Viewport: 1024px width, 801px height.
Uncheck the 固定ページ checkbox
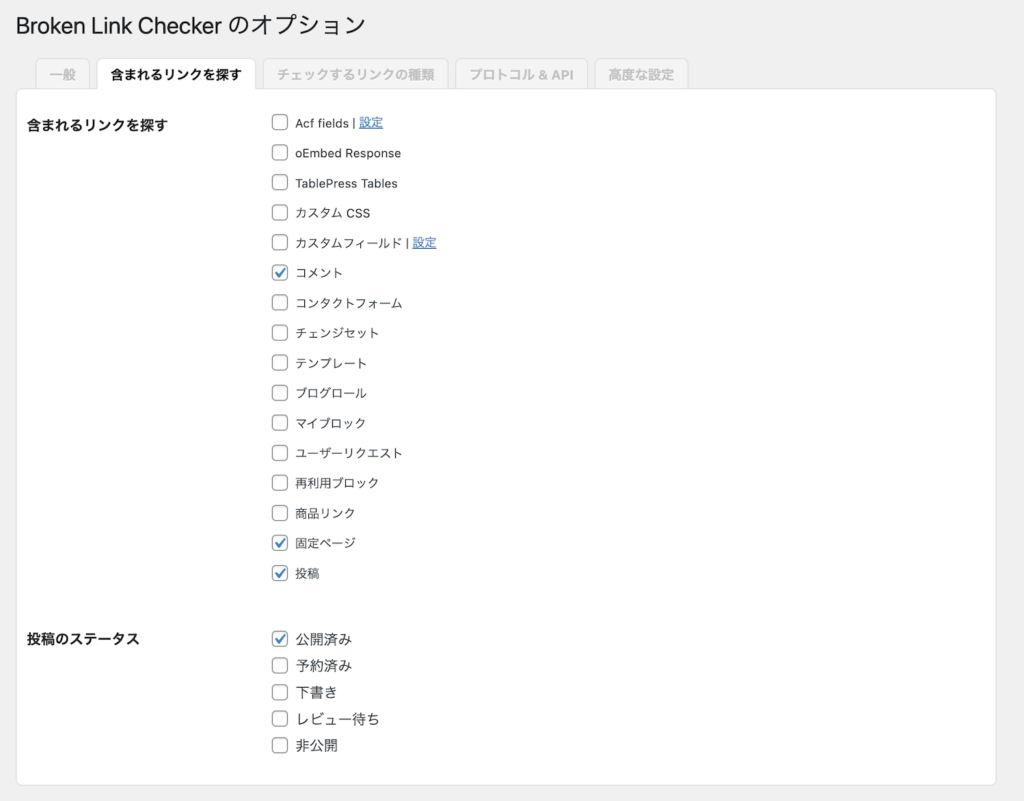[280, 542]
